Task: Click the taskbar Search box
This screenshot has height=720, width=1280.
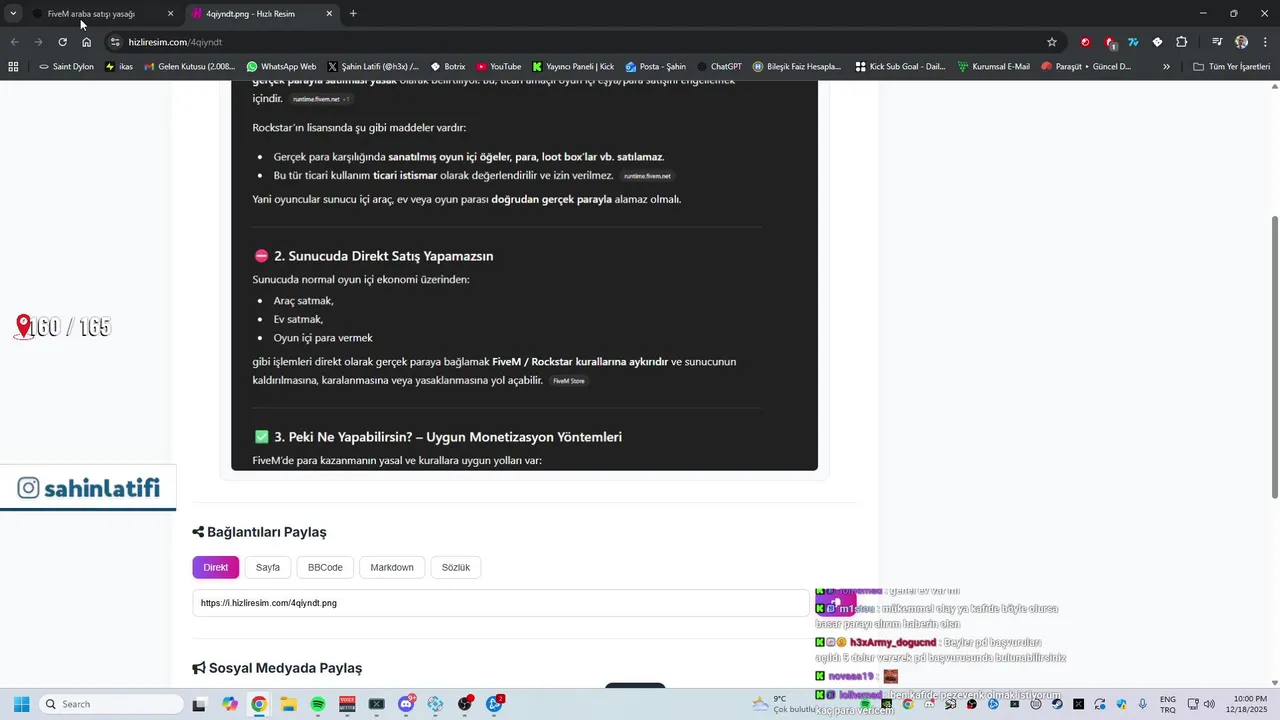Action: coord(111,704)
